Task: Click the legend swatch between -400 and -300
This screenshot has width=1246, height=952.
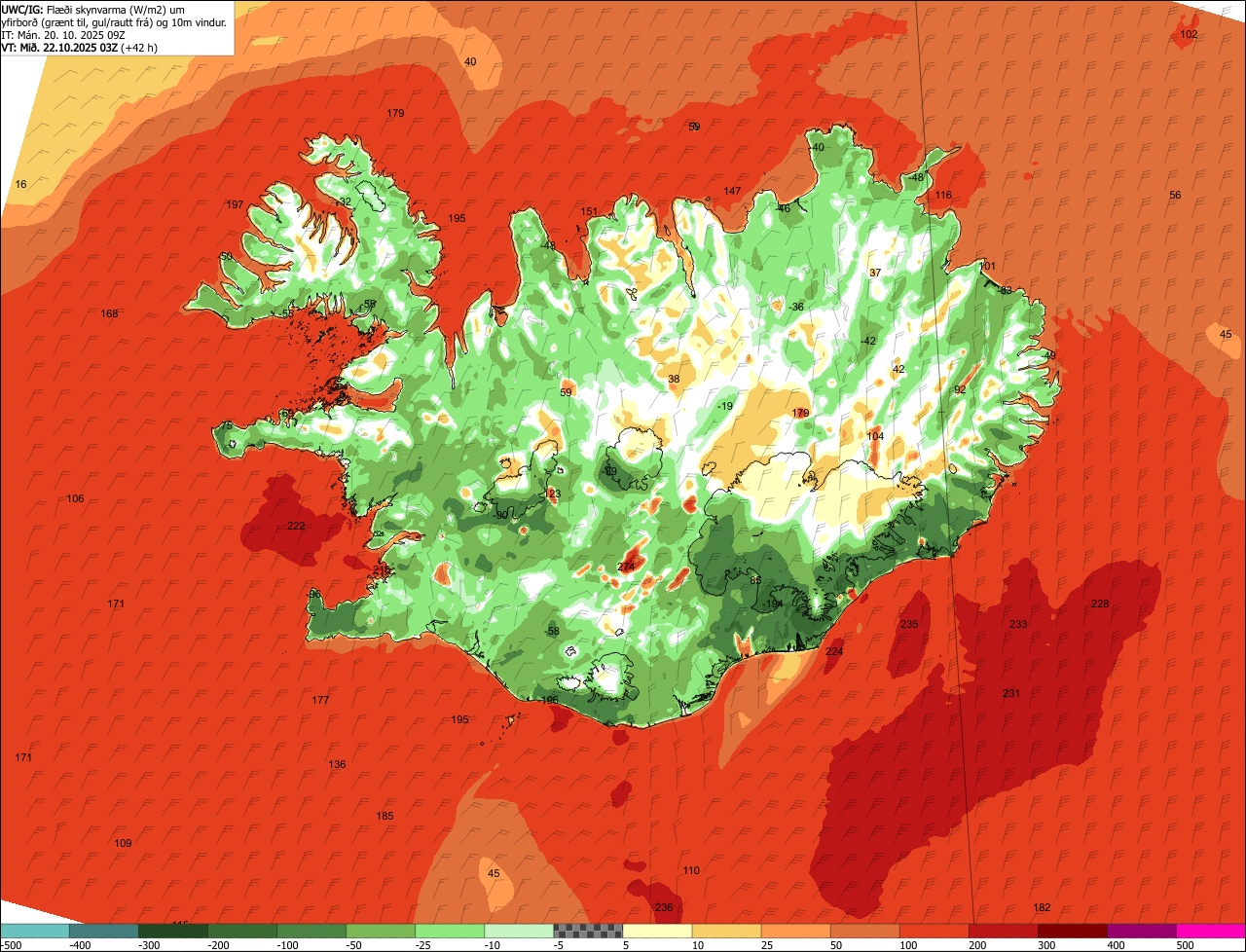Action: pyautogui.click(x=104, y=931)
